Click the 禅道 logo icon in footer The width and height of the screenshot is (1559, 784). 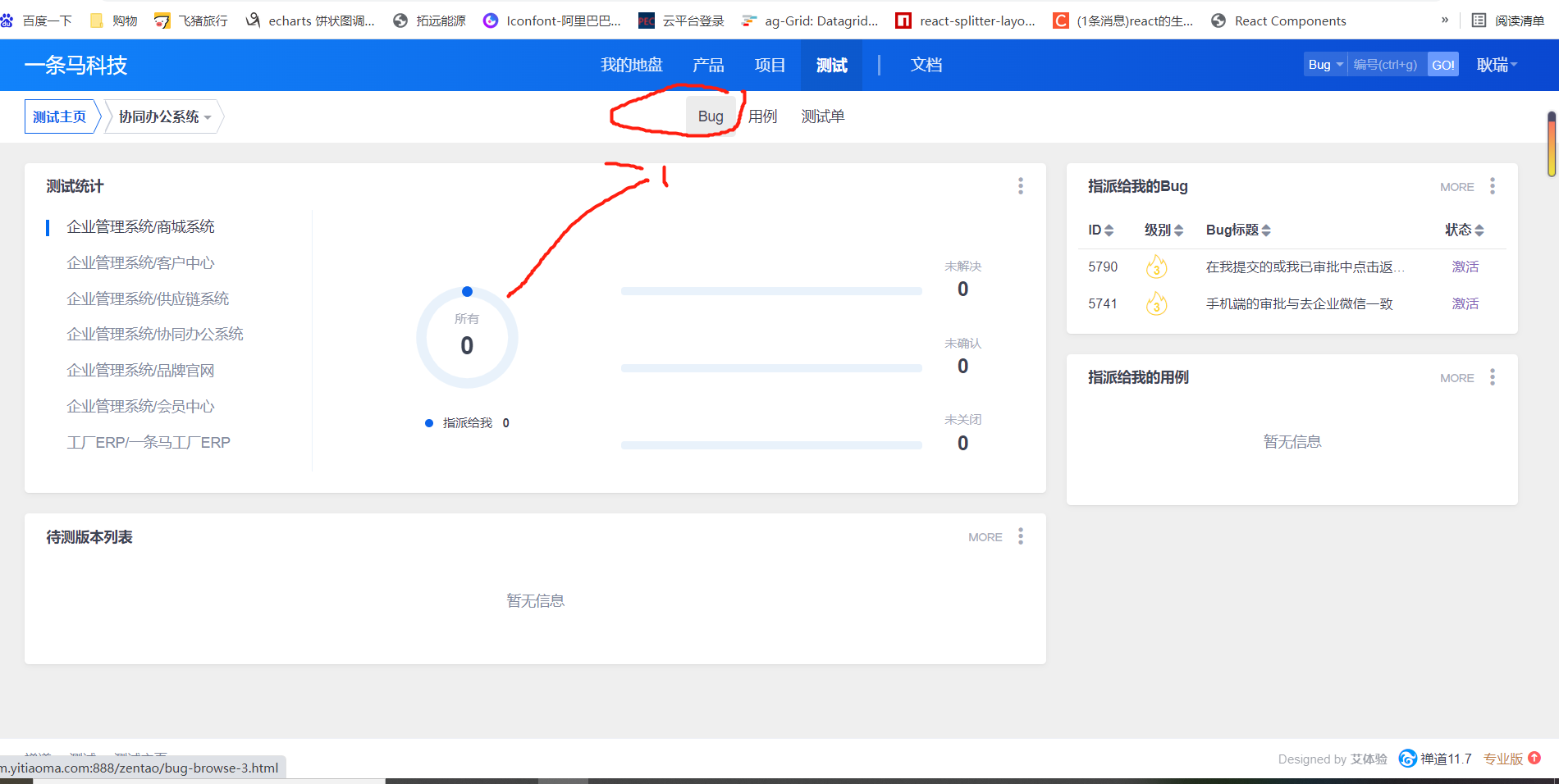(x=1408, y=759)
